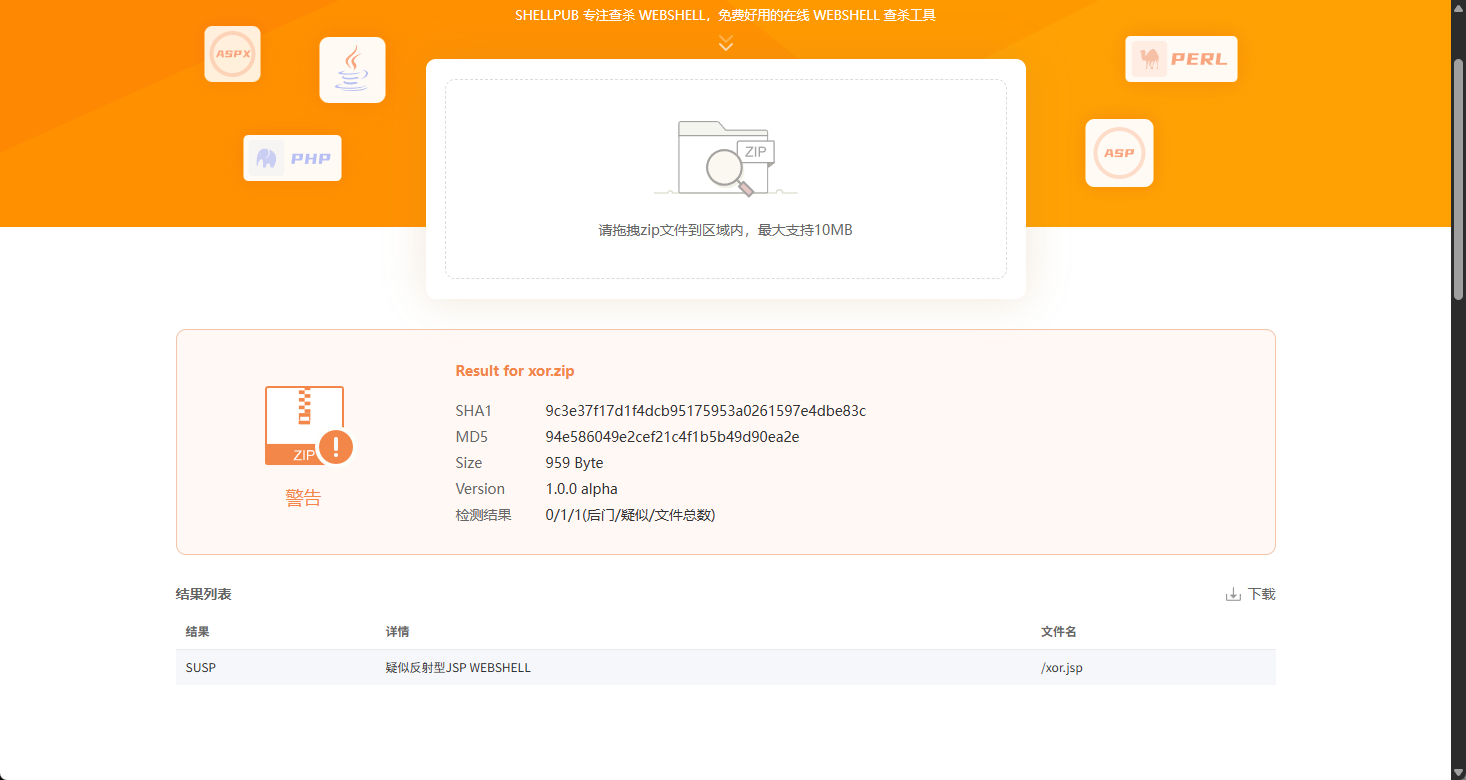Click the 结果 column header
Viewport: 1466px width, 780px height.
(x=198, y=632)
